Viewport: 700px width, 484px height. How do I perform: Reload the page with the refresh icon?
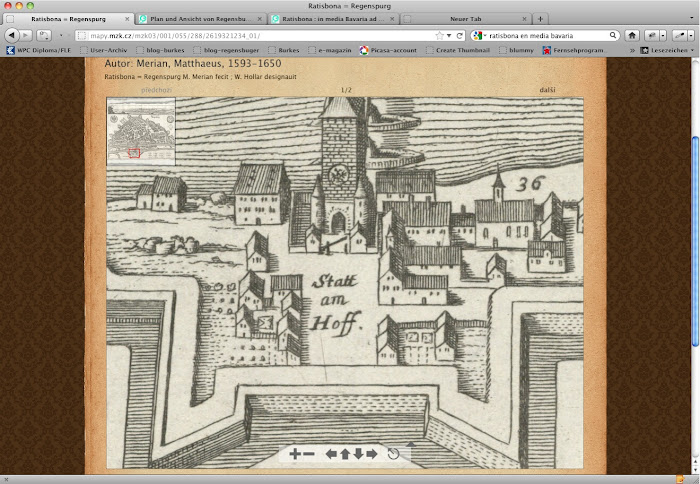pos(459,35)
